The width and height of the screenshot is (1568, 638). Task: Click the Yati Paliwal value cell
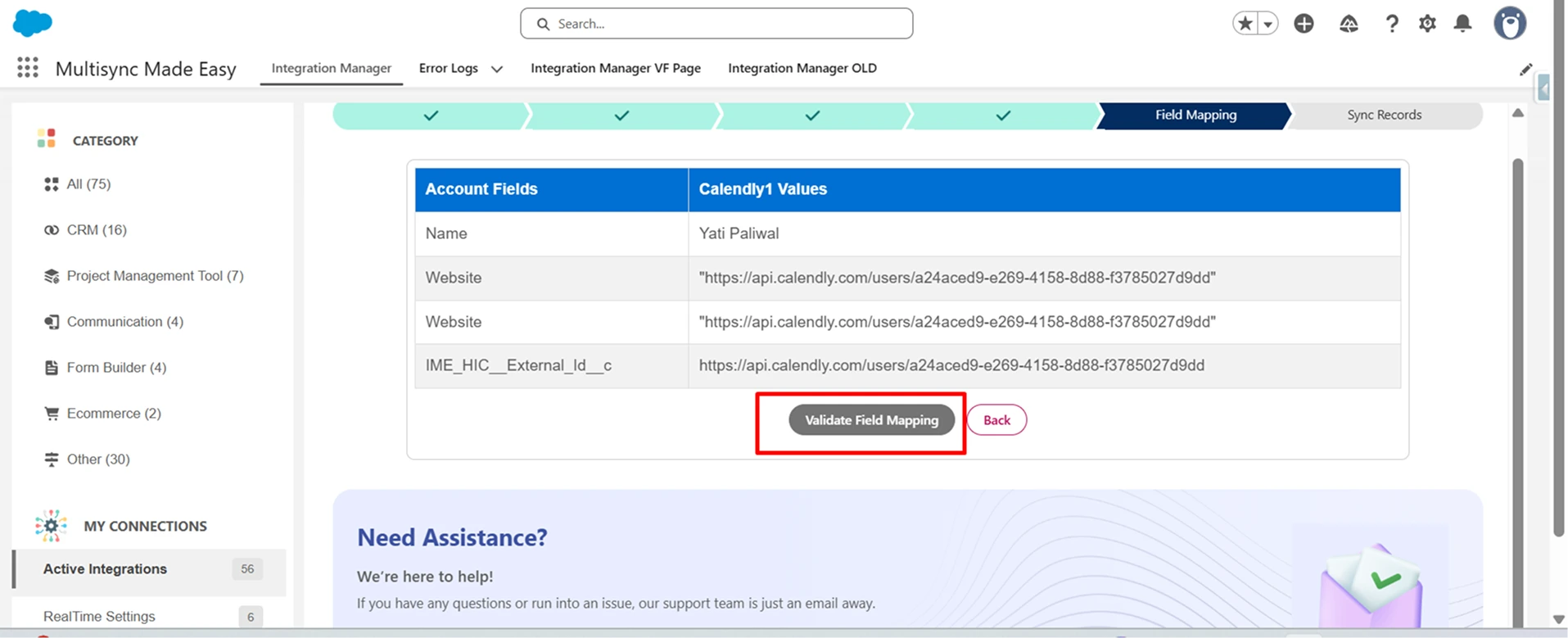coord(1044,233)
